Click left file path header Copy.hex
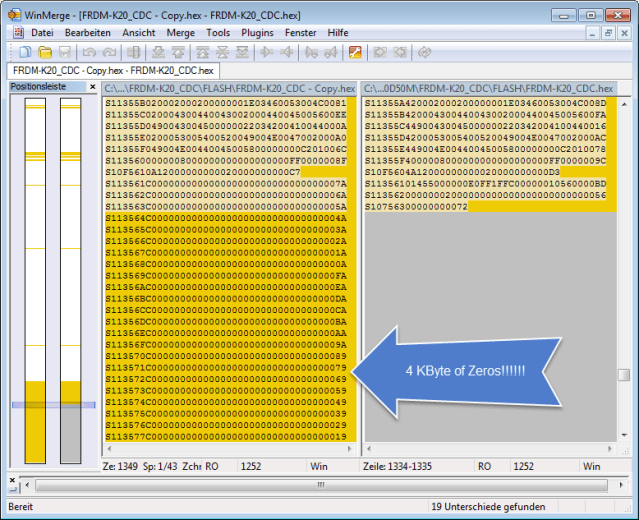The image size is (639, 520). 230,88
